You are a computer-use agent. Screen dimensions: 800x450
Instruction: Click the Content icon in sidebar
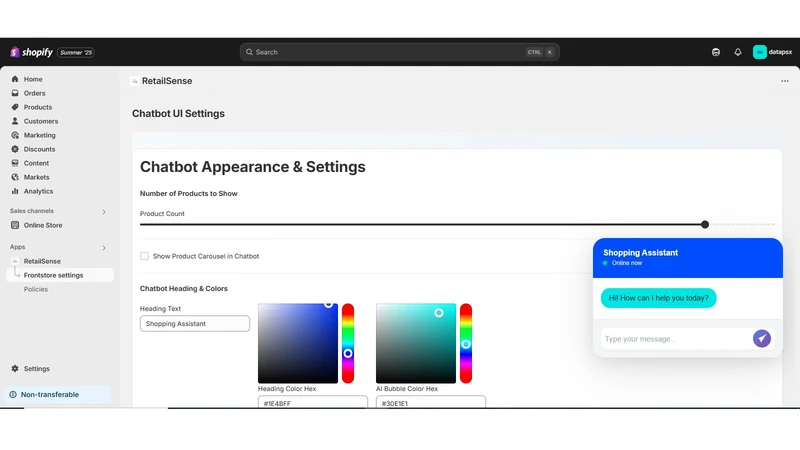click(15, 163)
